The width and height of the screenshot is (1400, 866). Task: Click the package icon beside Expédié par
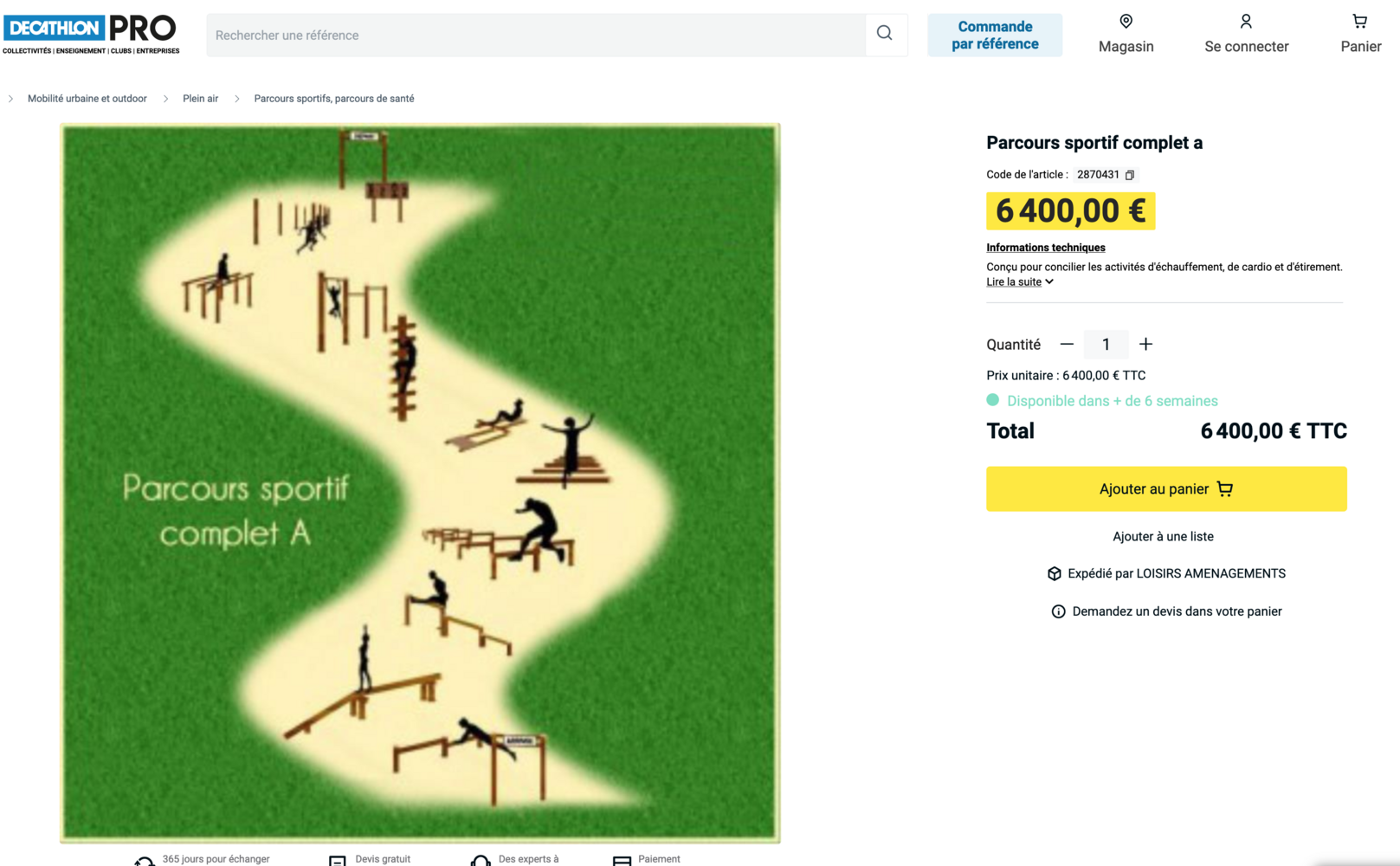coord(1054,574)
